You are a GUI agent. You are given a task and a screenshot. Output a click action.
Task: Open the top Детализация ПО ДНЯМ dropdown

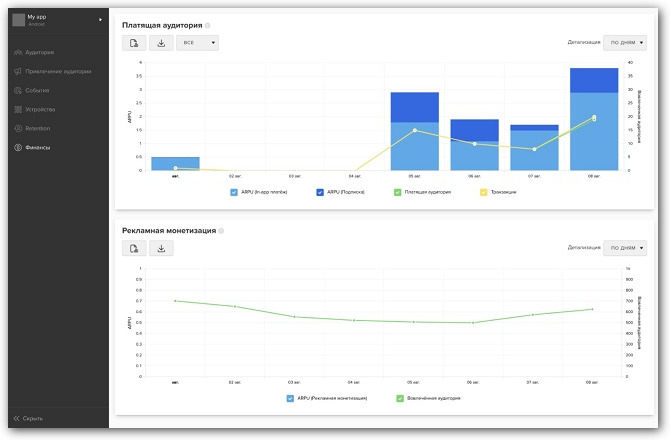coord(625,43)
